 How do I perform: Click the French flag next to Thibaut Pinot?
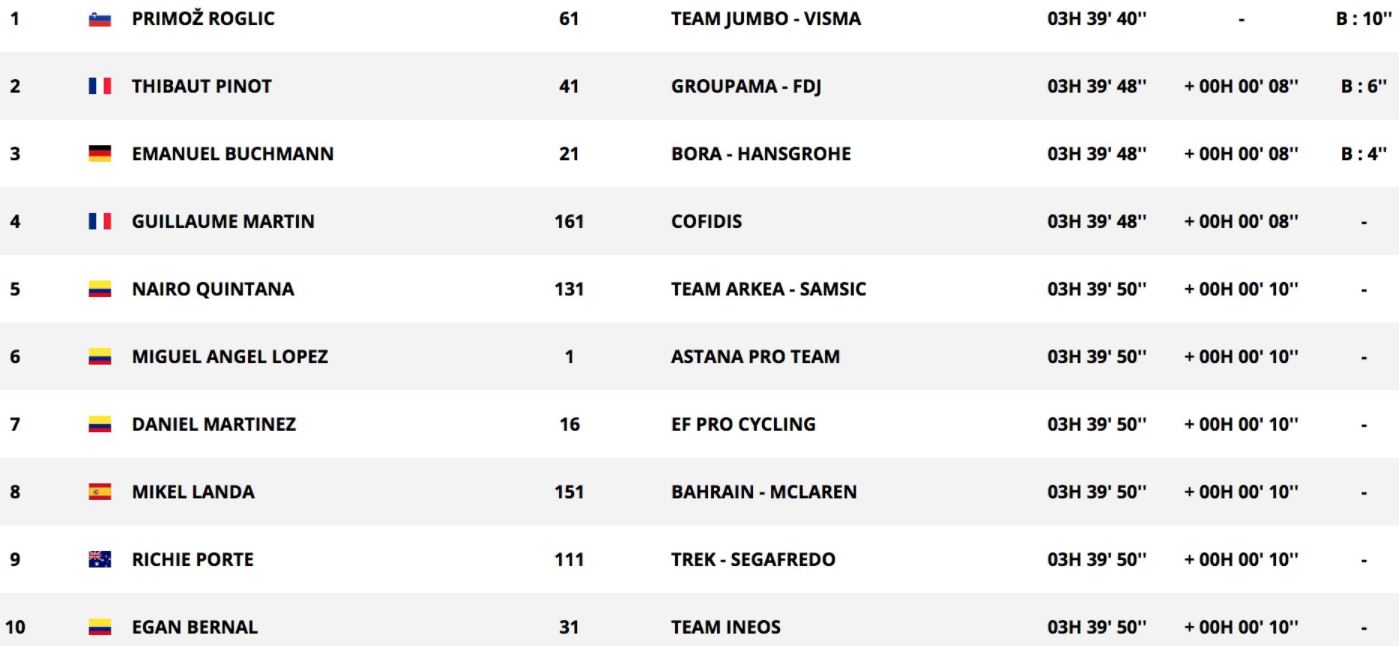point(99,86)
